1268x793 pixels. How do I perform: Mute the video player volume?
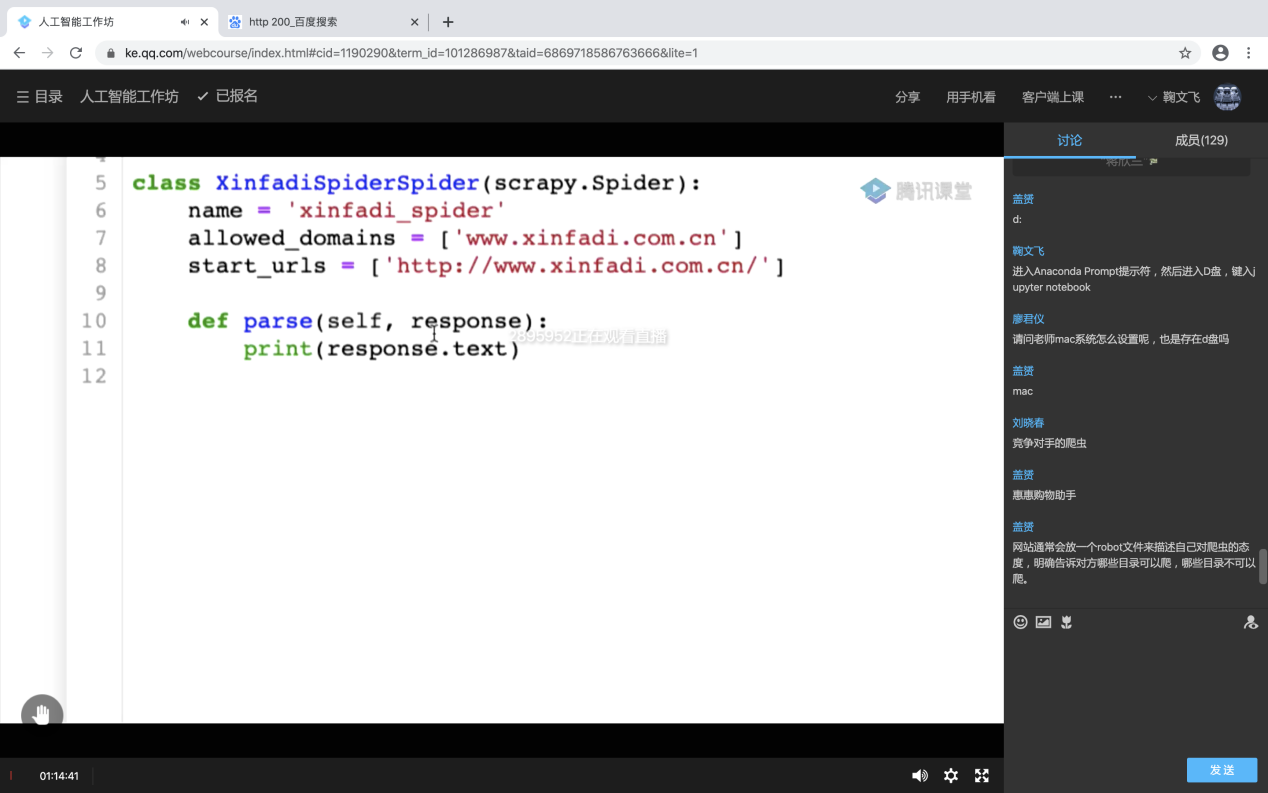pos(919,776)
